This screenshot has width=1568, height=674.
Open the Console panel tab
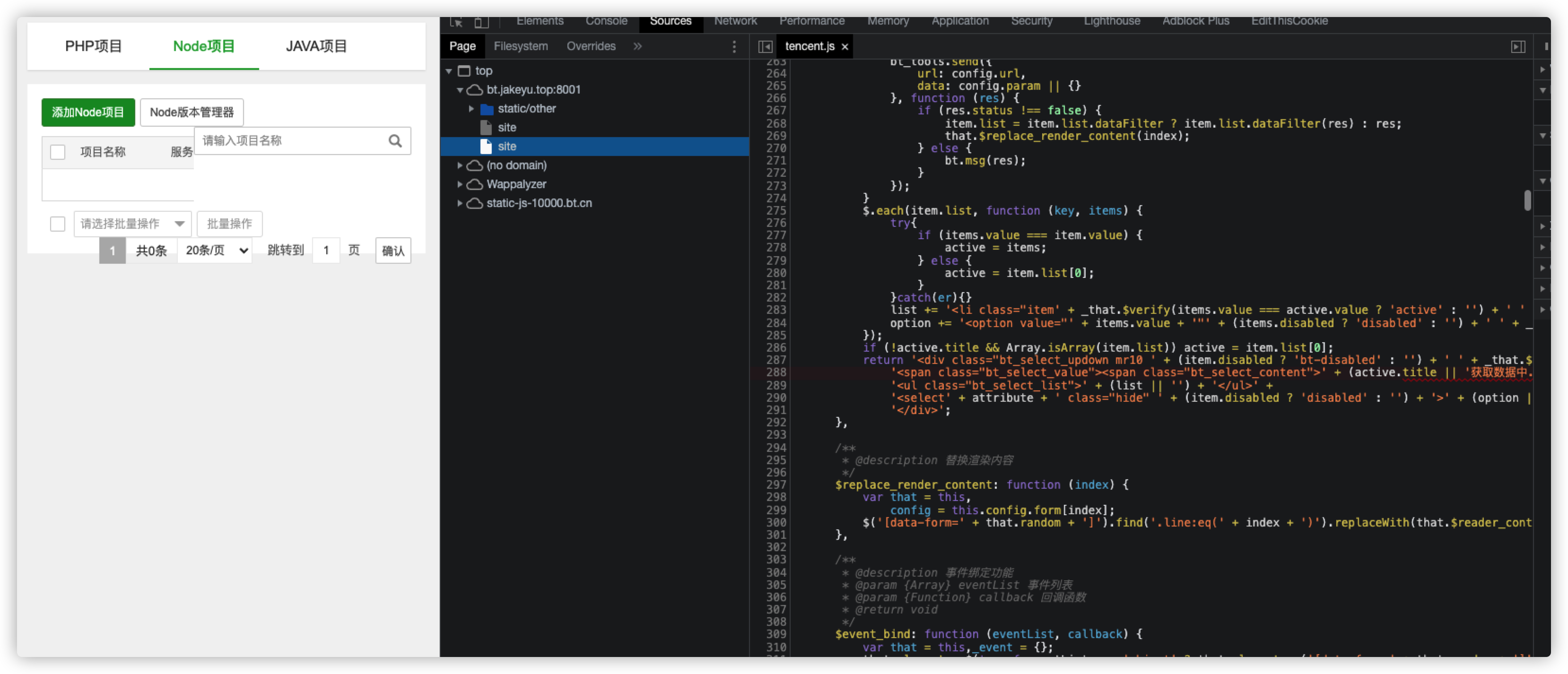[606, 21]
